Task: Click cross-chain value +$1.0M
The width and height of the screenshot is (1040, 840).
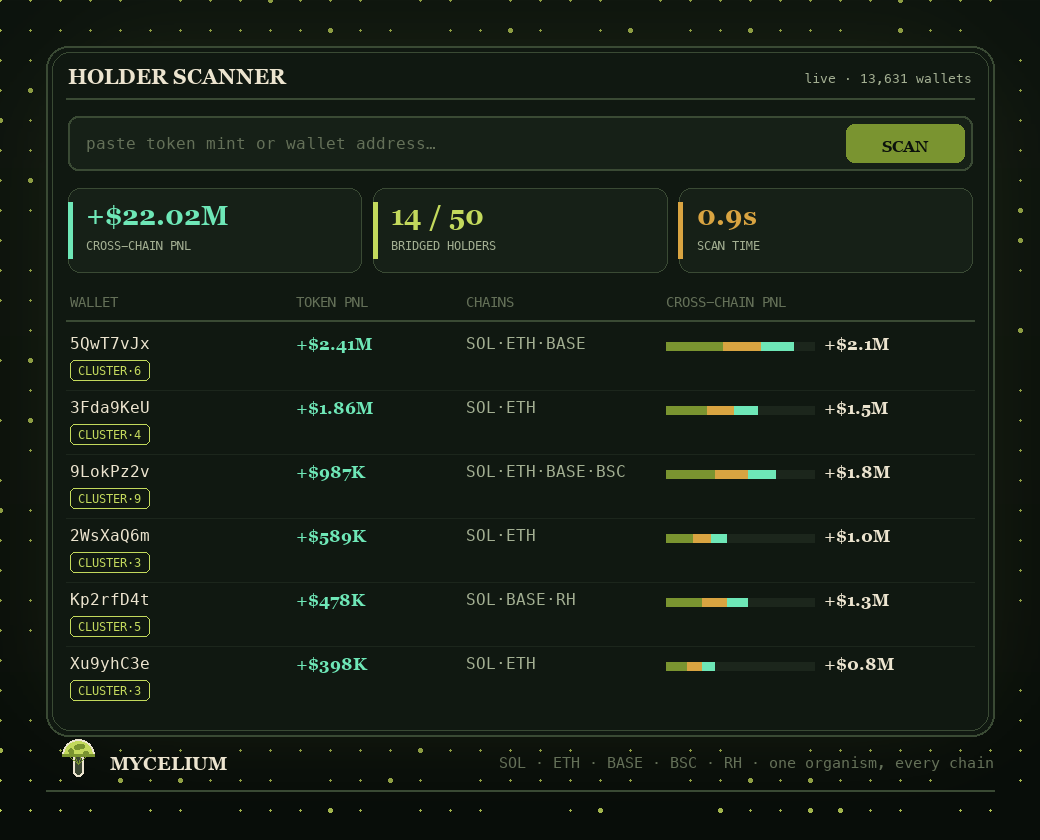Action: pos(857,536)
